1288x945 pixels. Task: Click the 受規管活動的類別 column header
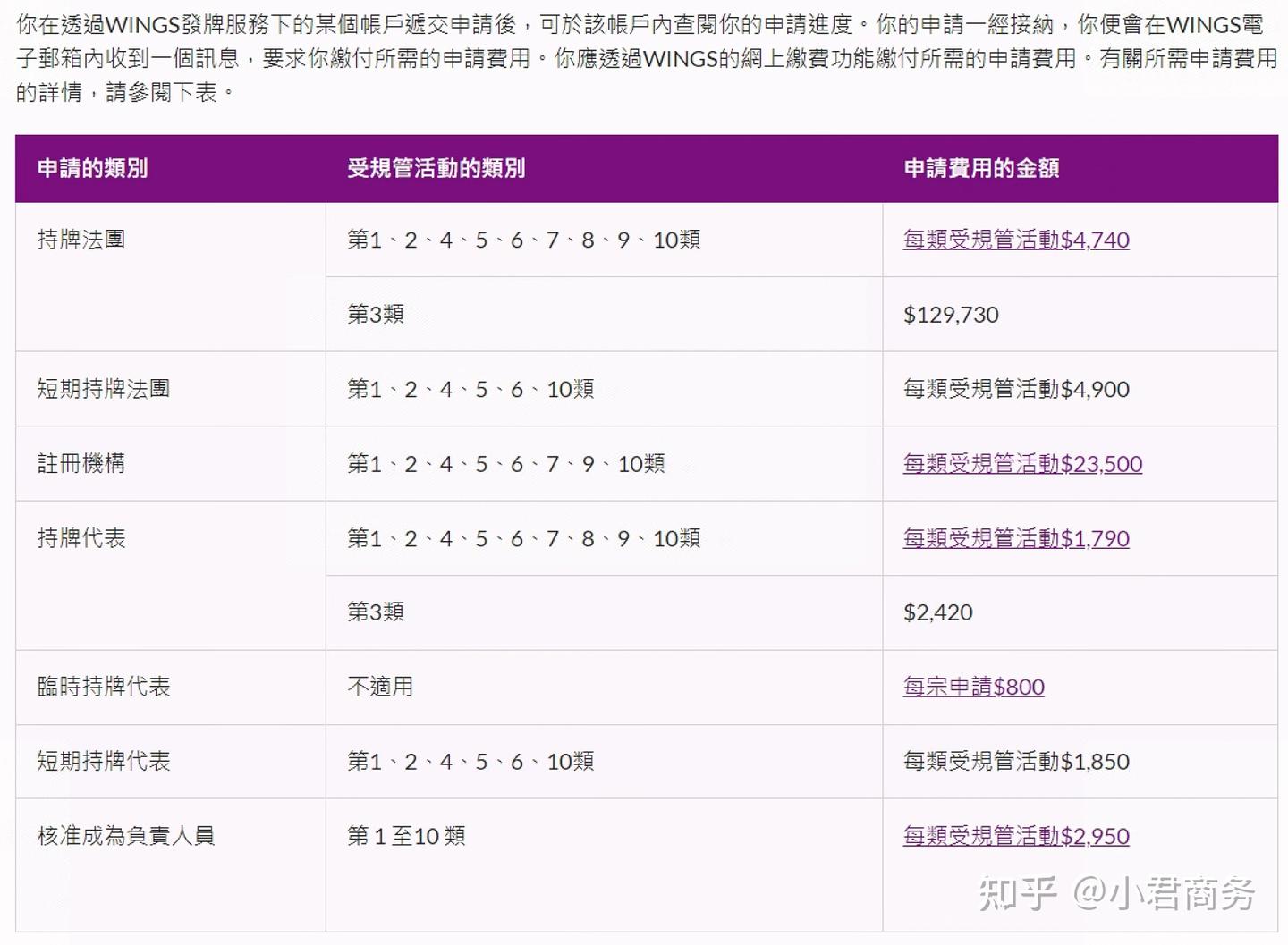tap(435, 168)
